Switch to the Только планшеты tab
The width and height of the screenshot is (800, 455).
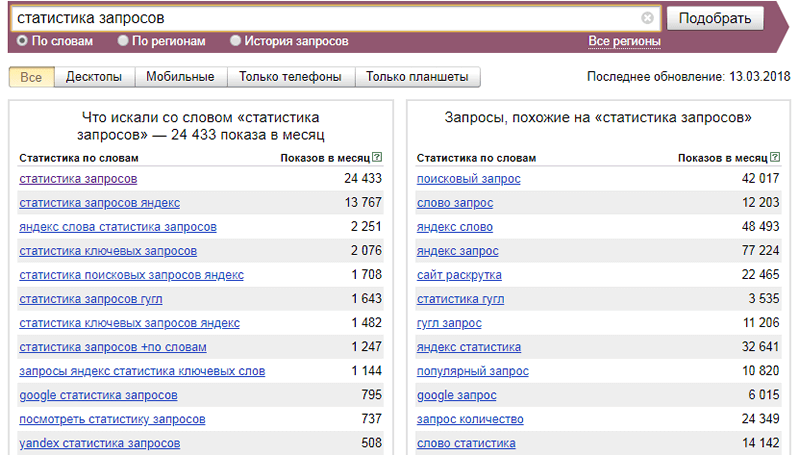417,77
